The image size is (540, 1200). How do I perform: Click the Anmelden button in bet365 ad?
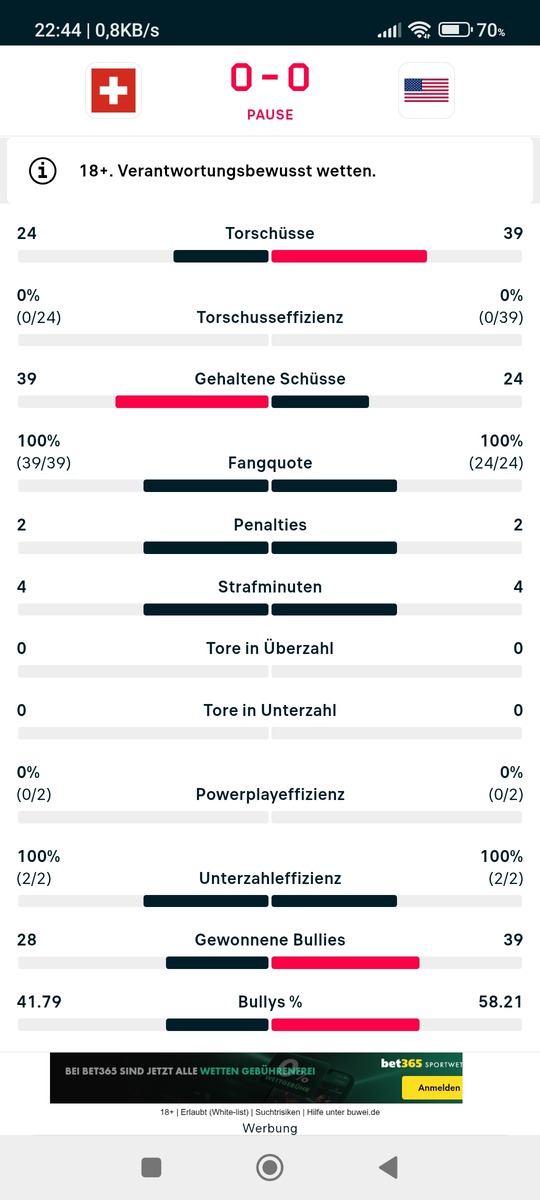click(x=432, y=1088)
